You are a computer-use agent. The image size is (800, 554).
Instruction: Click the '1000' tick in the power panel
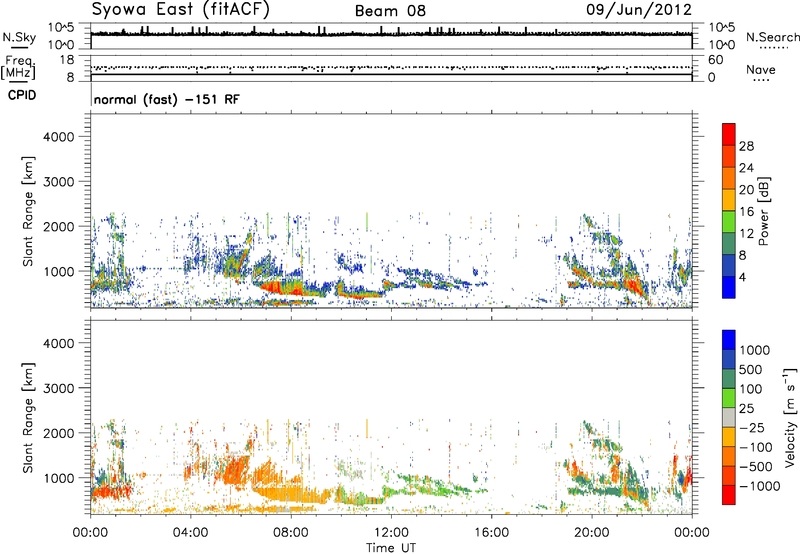point(59,271)
